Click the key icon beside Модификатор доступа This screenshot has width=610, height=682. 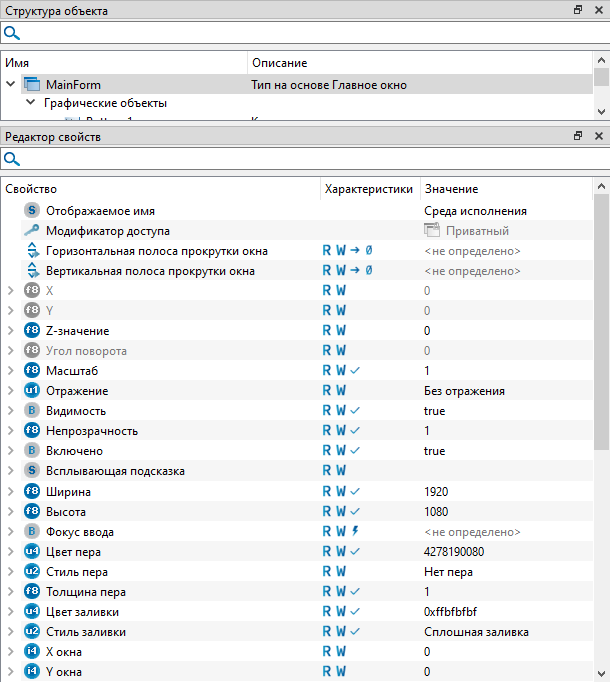pyautogui.click(x=31, y=231)
